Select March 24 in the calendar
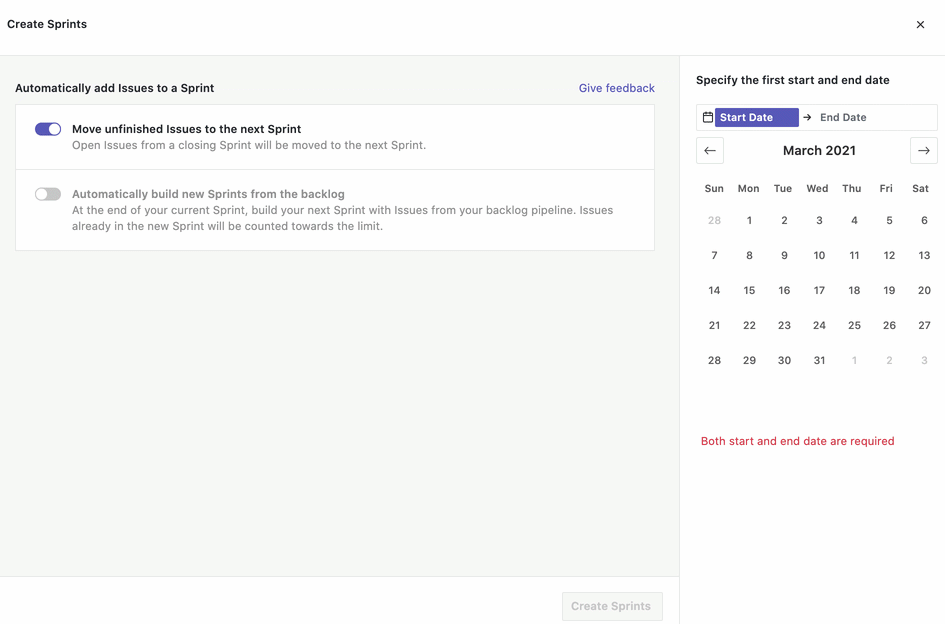945x624 pixels. (x=819, y=326)
